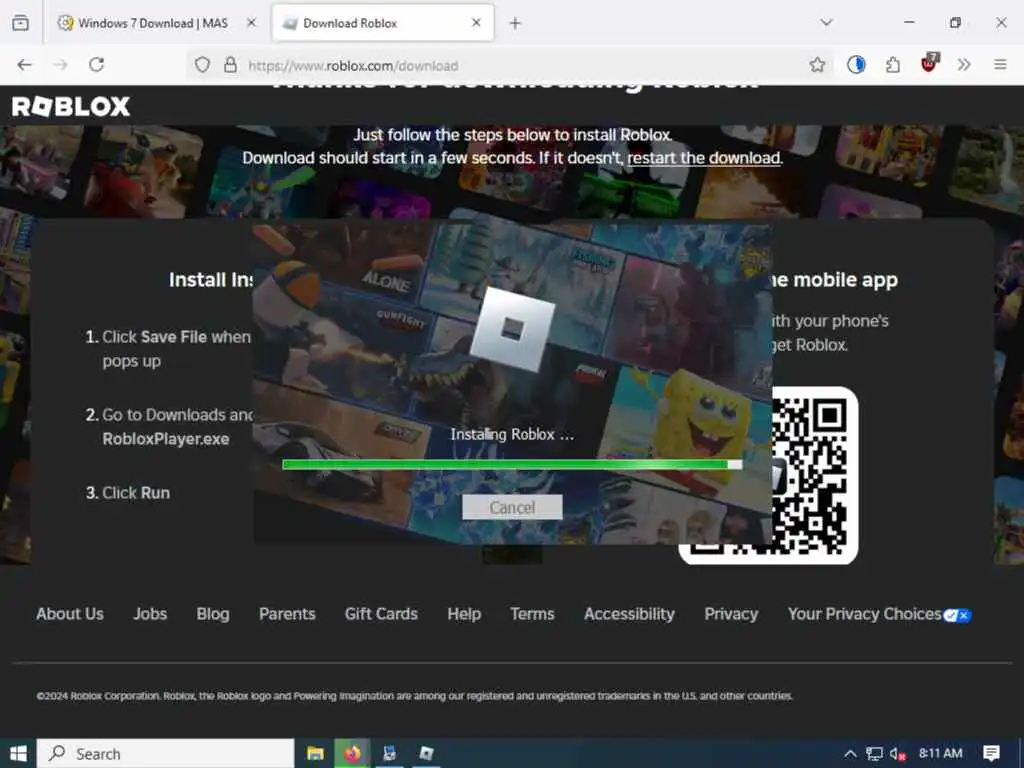Open tracking protection shield icon
1024x768 pixels.
pos(202,65)
